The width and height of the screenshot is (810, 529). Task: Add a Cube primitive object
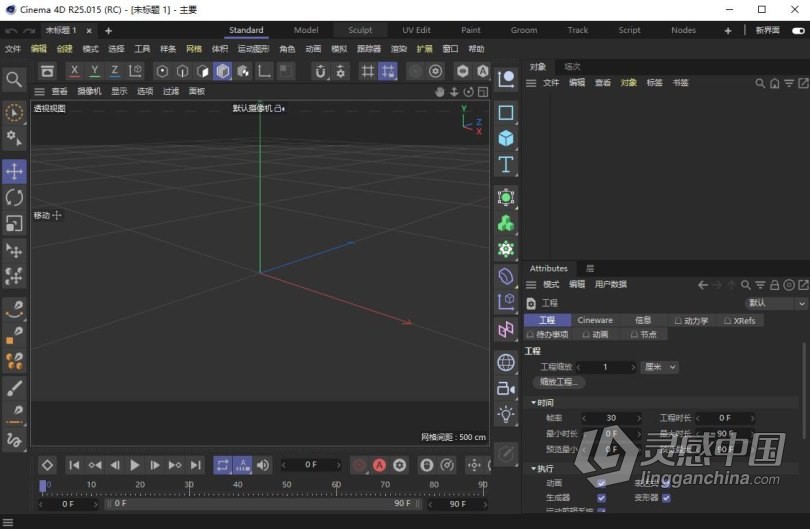coord(506,138)
